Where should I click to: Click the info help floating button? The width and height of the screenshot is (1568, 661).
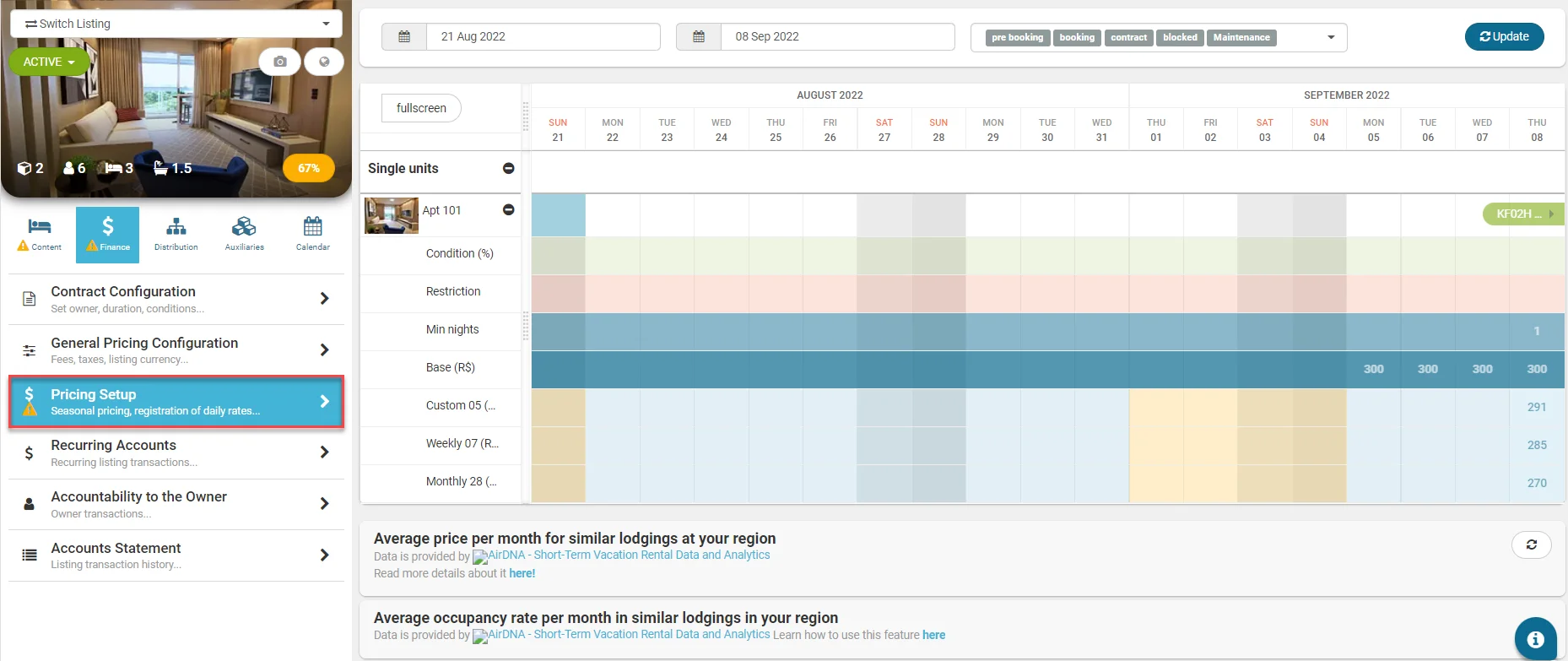1536,639
